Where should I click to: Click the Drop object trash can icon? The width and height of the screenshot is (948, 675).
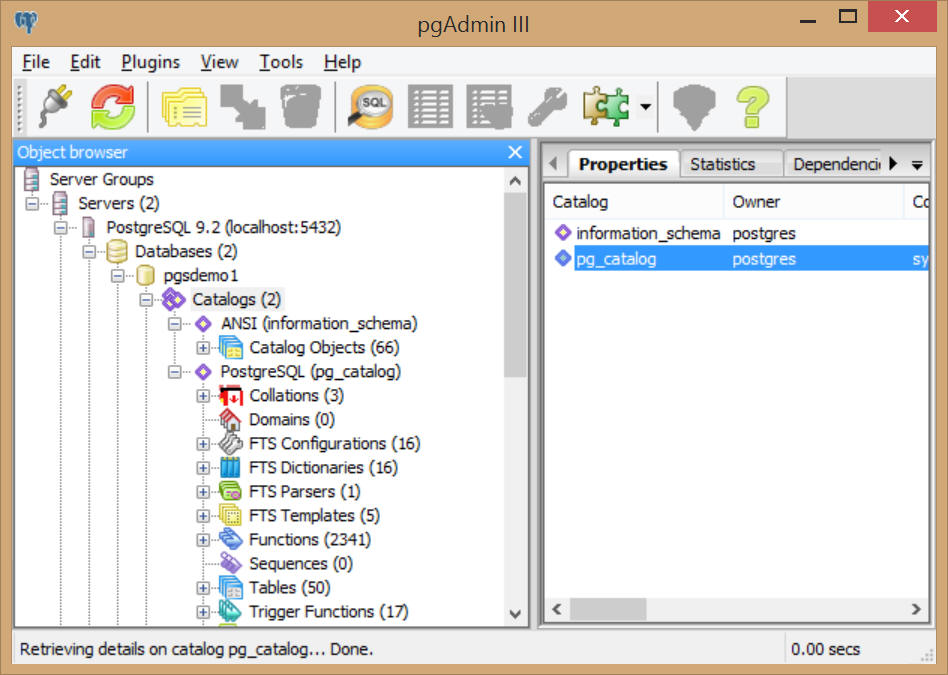click(x=300, y=106)
